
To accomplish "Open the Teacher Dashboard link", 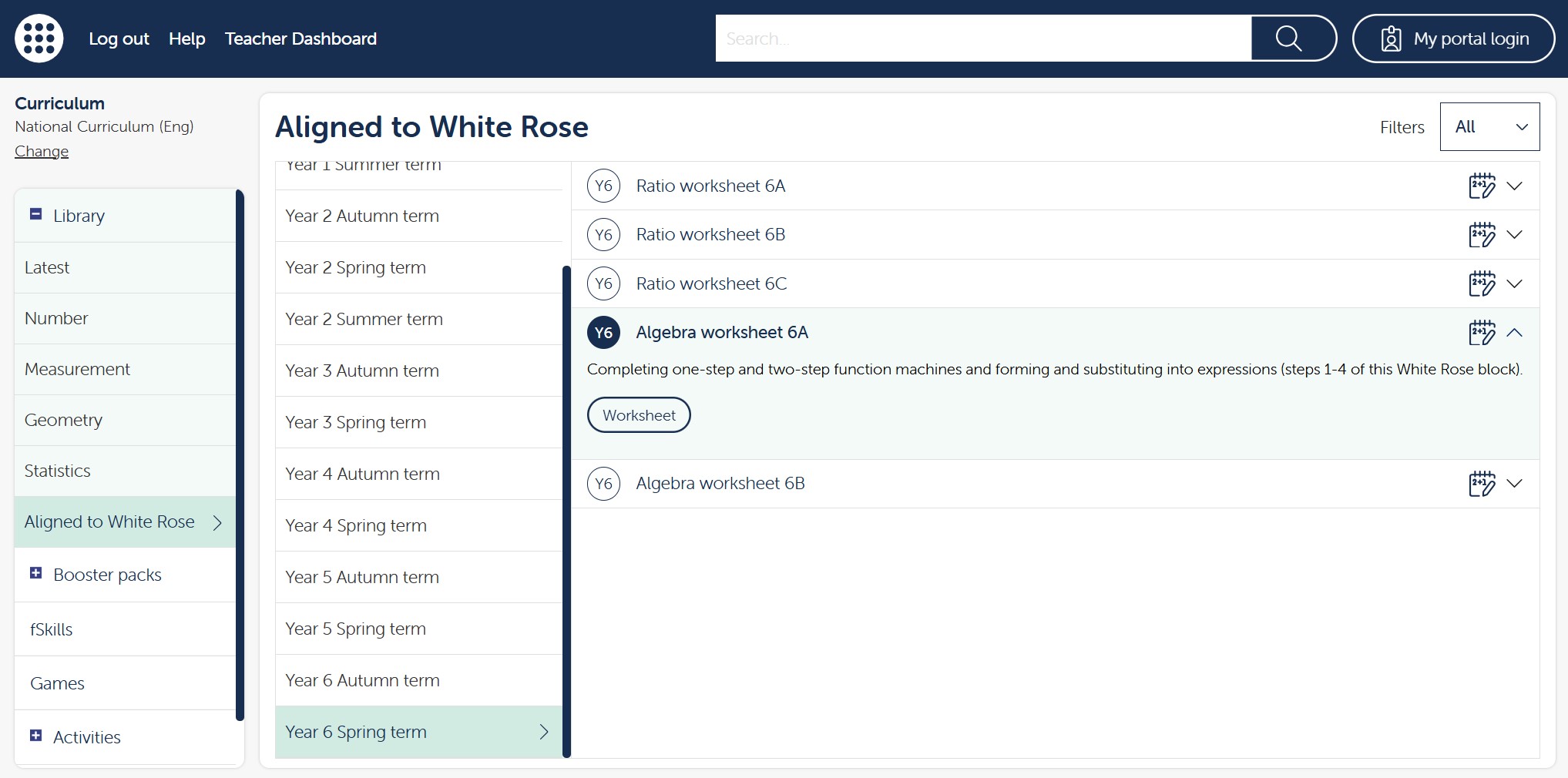I will pos(301,39).
